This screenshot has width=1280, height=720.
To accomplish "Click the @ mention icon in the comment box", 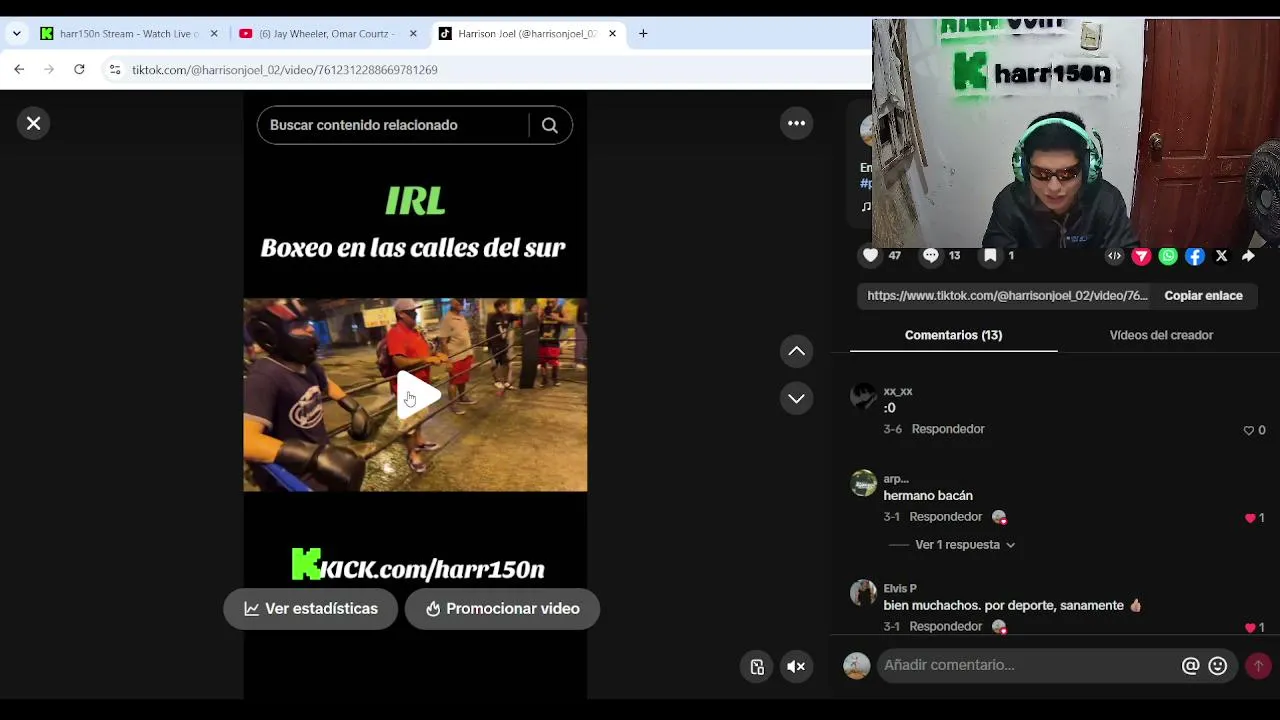I will coord(1190,666).
